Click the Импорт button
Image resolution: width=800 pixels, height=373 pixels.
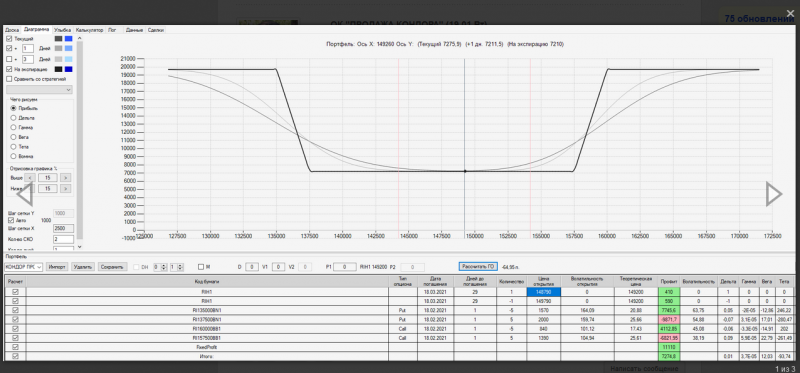[57, 267]
